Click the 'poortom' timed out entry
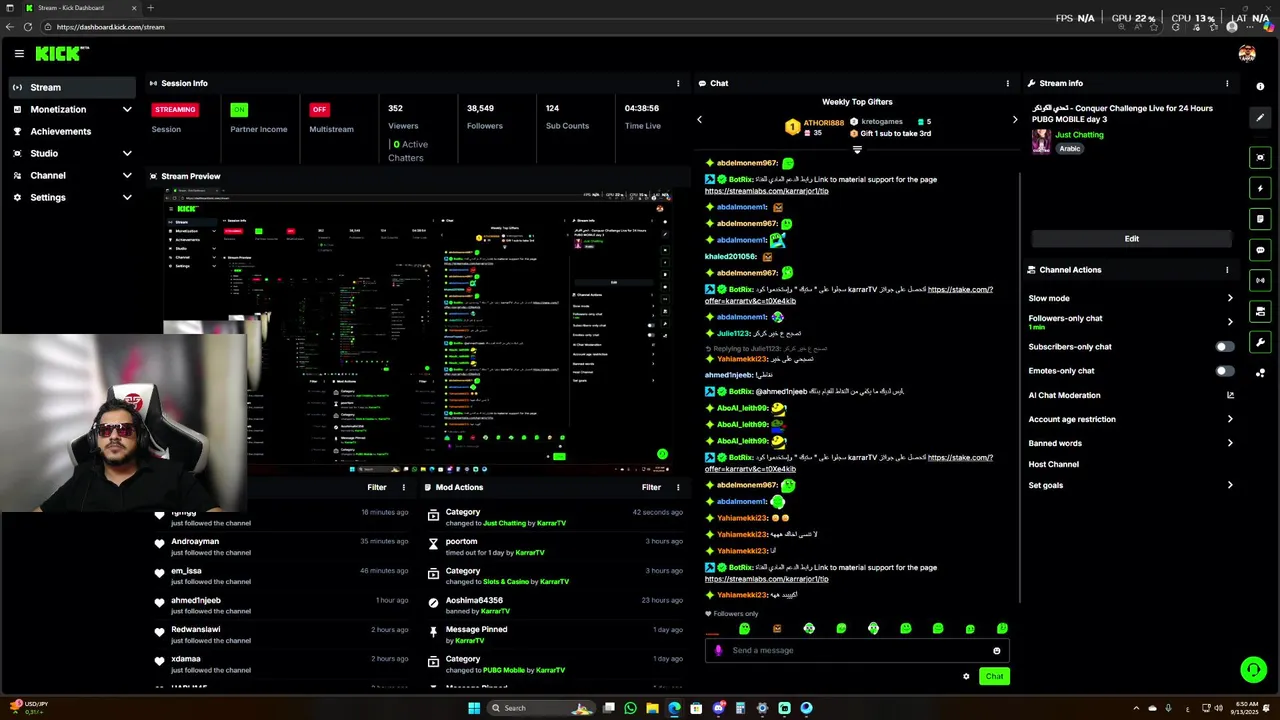 (461, 542)
